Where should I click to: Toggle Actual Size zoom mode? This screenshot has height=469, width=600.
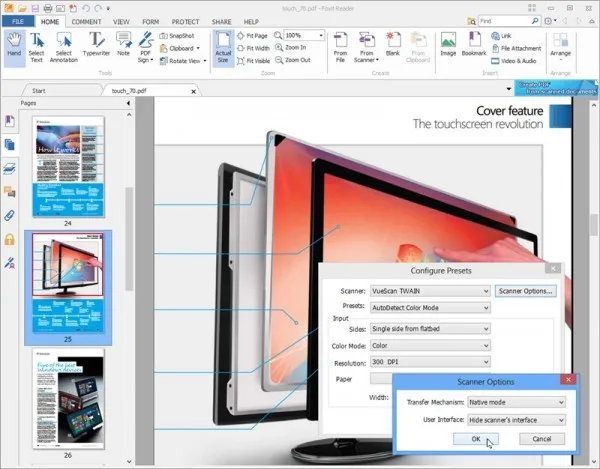click(223, 47)
